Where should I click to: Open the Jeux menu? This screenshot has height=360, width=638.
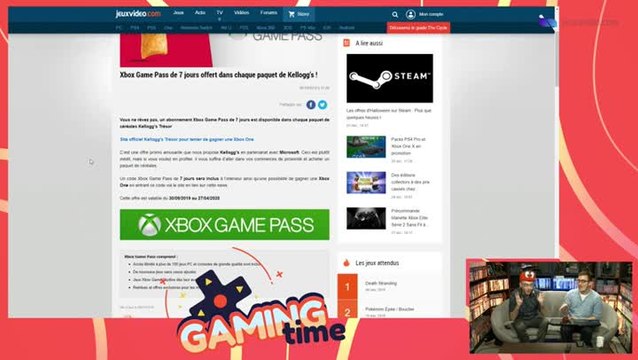click(178, 13)
